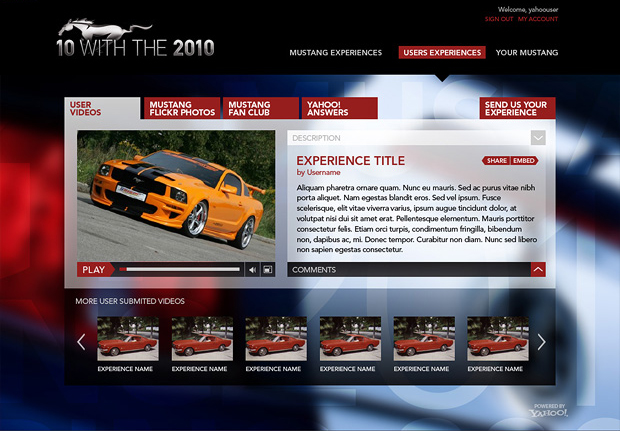Image resolution: width=620 pixels, height=431 pixels.
Task: Open Mustang Experiences in the top menu
Action: pos(335,52)
